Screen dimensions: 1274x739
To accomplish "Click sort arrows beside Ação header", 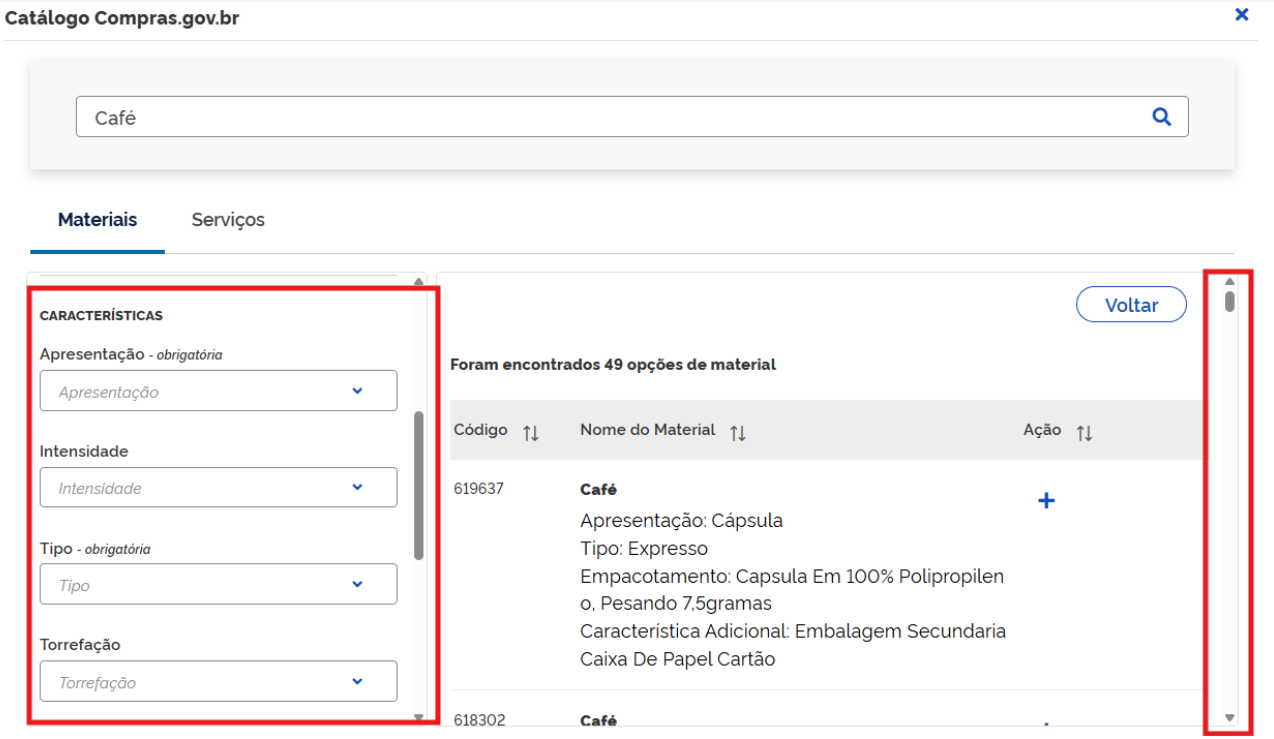I will (x=1084, y=432).
